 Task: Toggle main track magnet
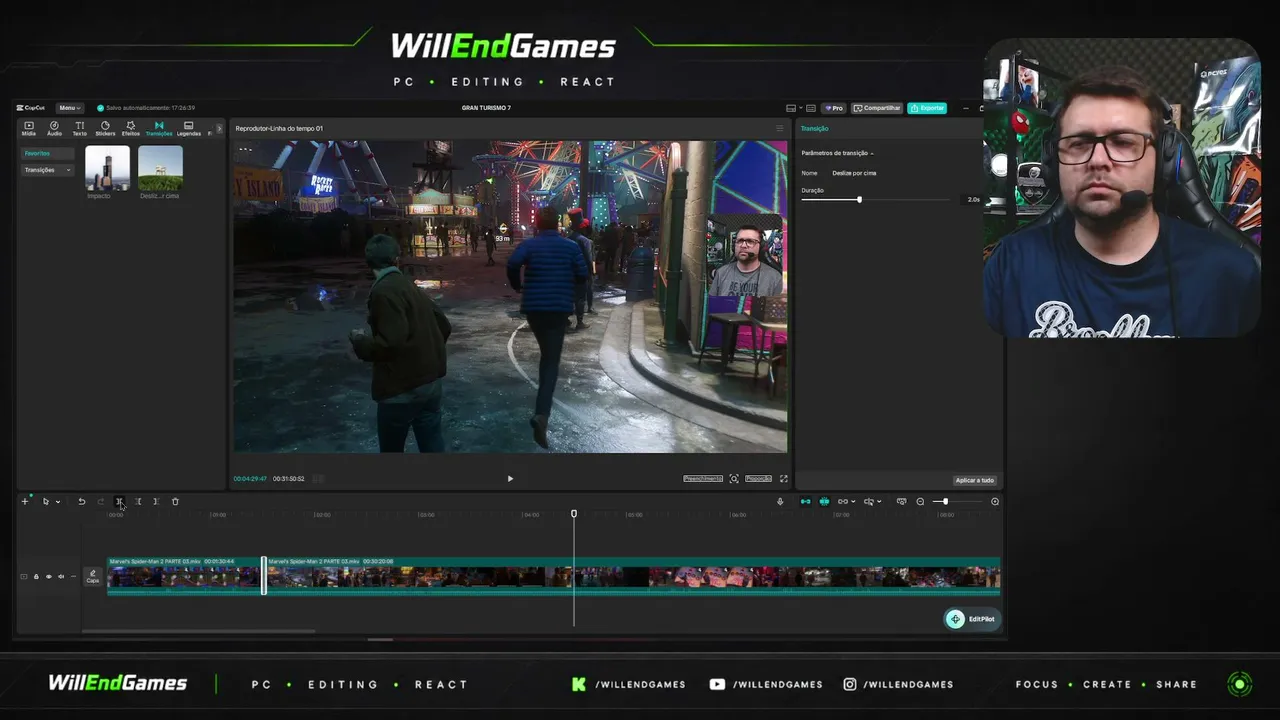click(805, 501)
